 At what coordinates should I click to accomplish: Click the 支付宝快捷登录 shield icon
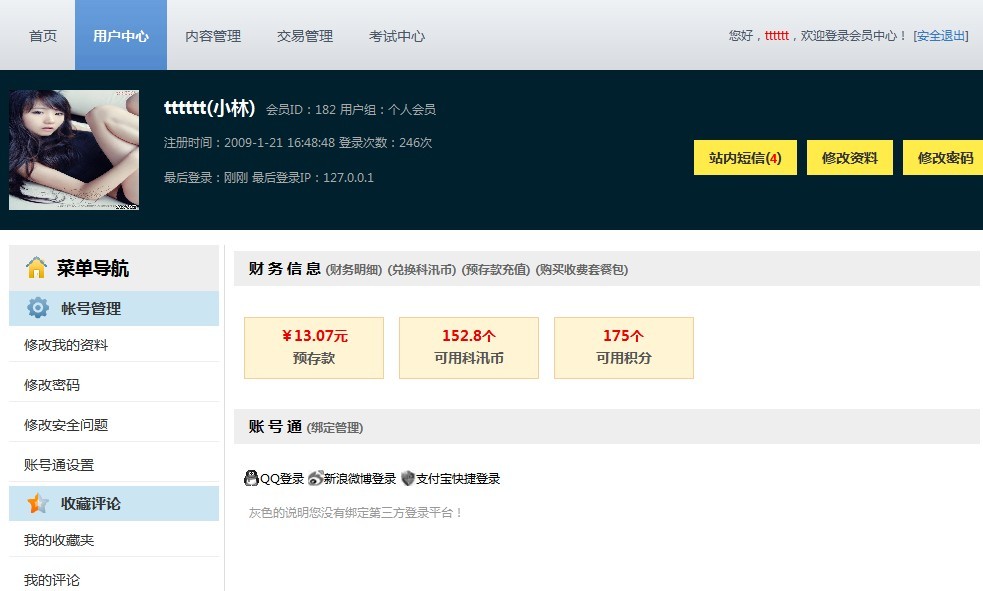point(407,478)
